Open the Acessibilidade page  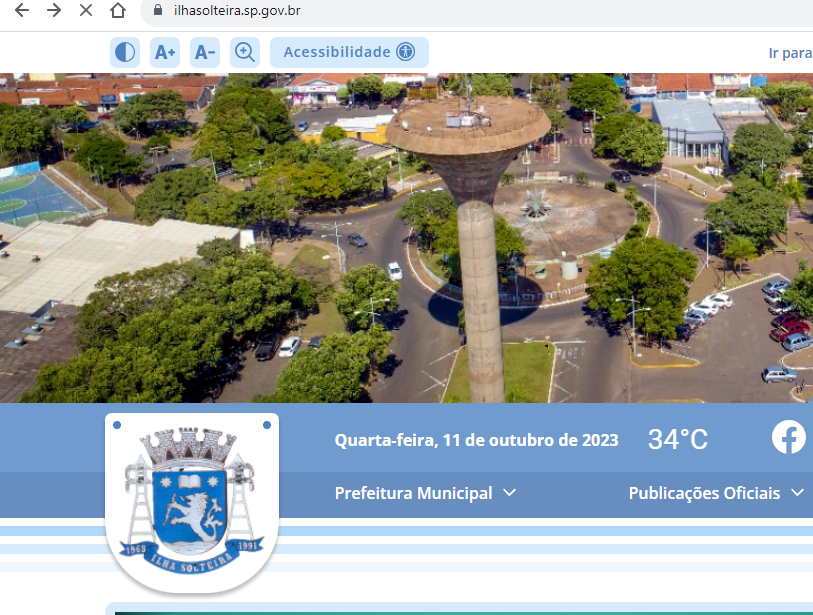(x=348, y=52)
